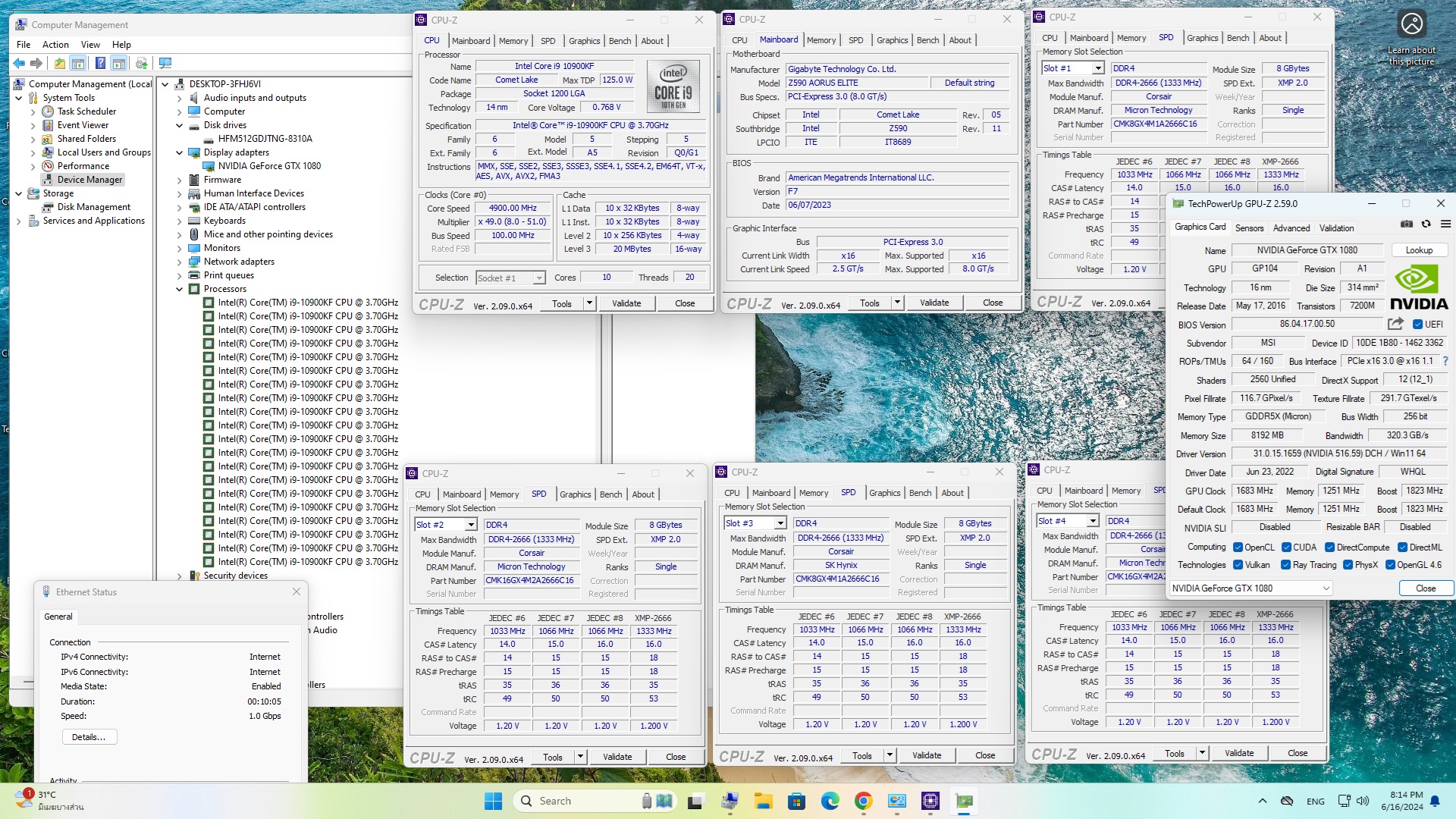
Task: Open the Slot #2 memory slot dropdown
Action: 470,525
